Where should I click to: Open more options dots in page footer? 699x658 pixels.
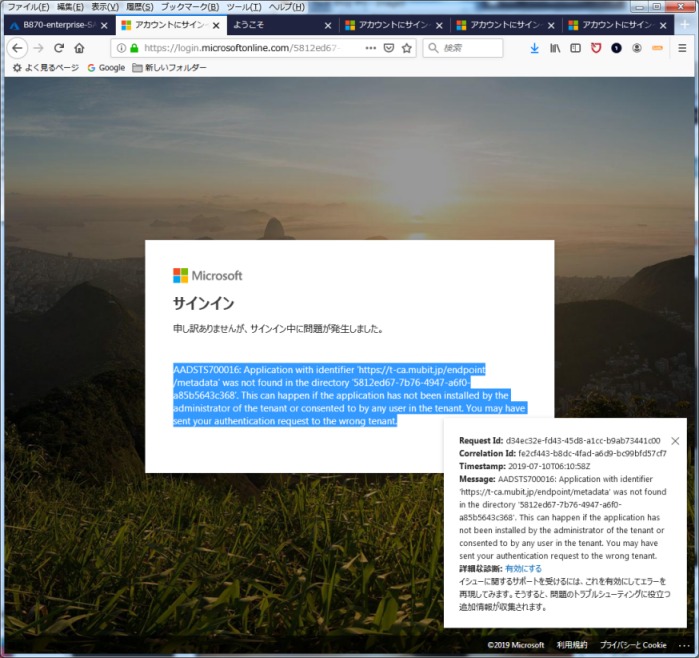tap(684, 646)
